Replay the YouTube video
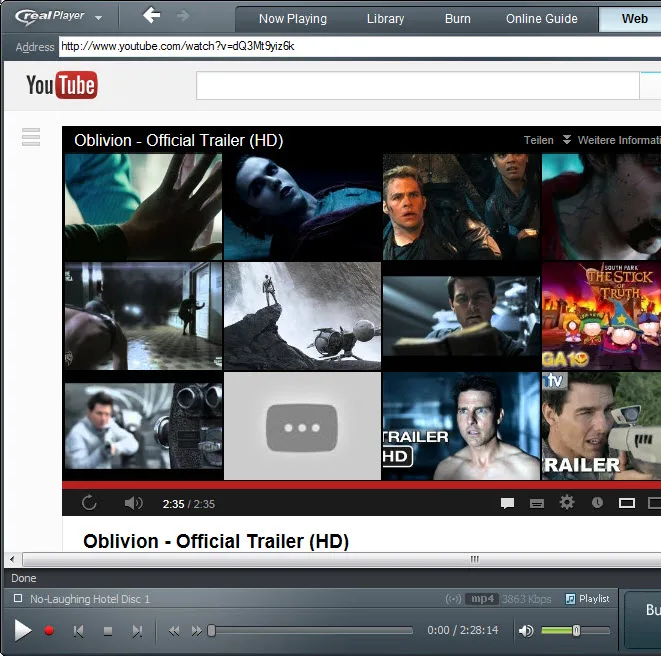The width and height of the screenshot is (661, 656). tap(89, 503)
